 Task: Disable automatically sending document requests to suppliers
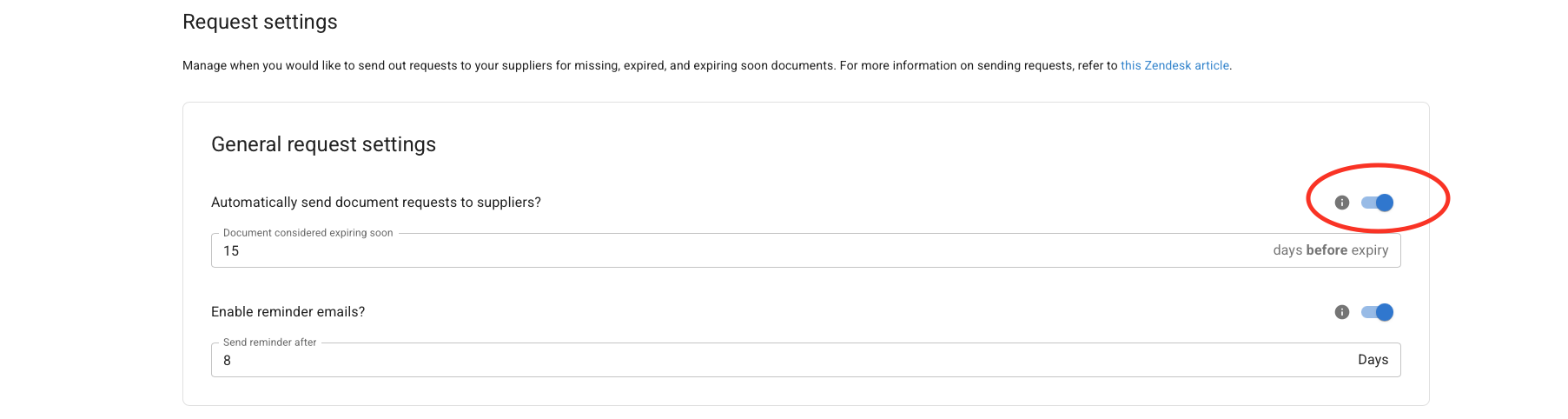pos(1378,203)
